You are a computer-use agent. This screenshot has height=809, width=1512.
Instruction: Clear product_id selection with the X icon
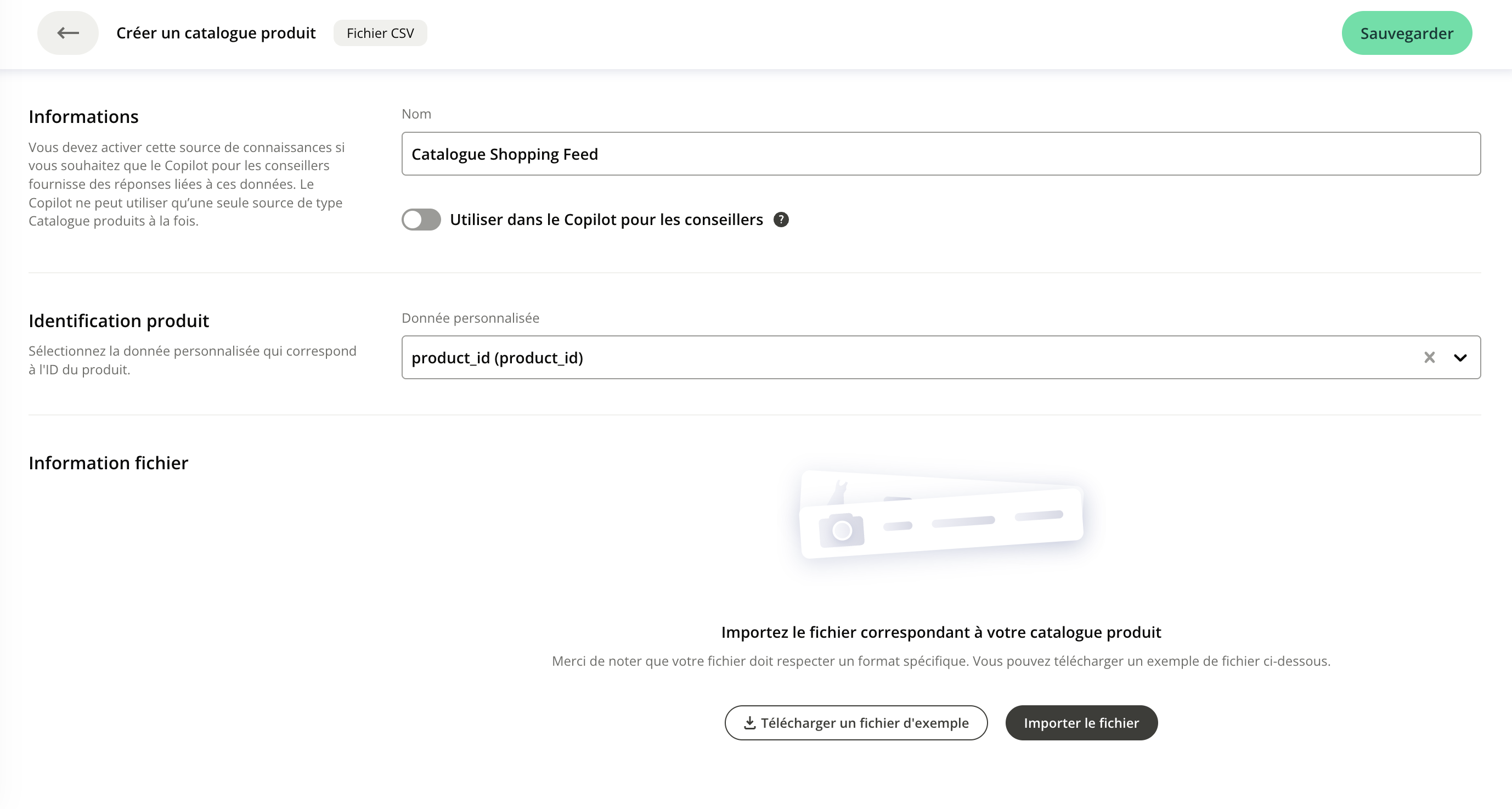(1429, 357)
